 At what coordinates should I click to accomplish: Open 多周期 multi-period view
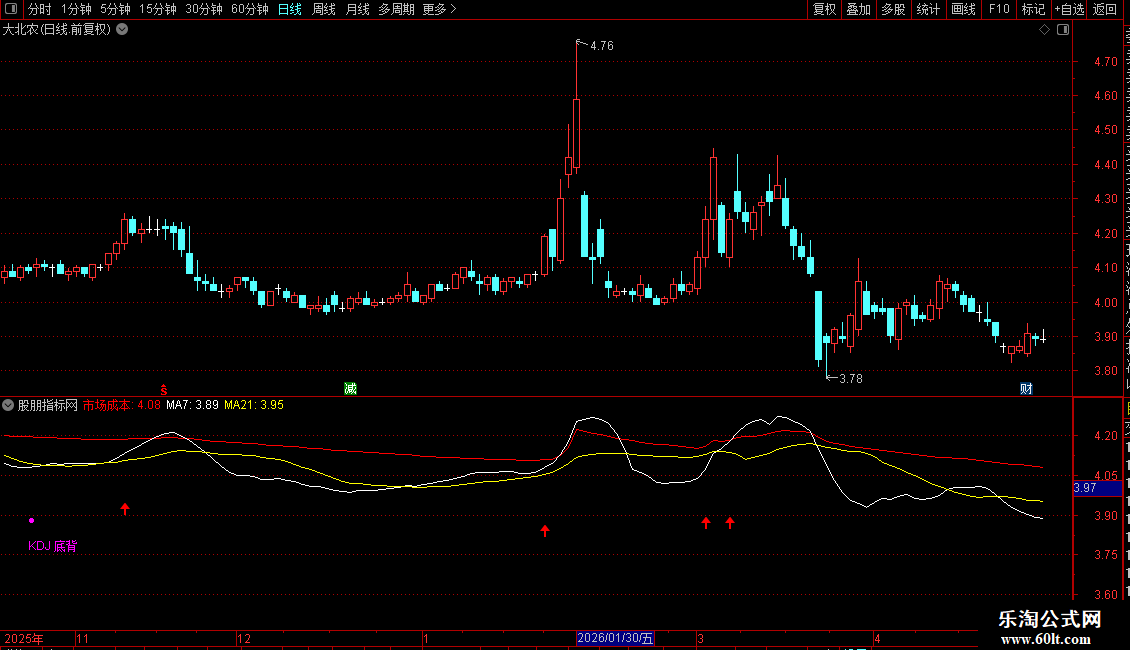point(396,9)
